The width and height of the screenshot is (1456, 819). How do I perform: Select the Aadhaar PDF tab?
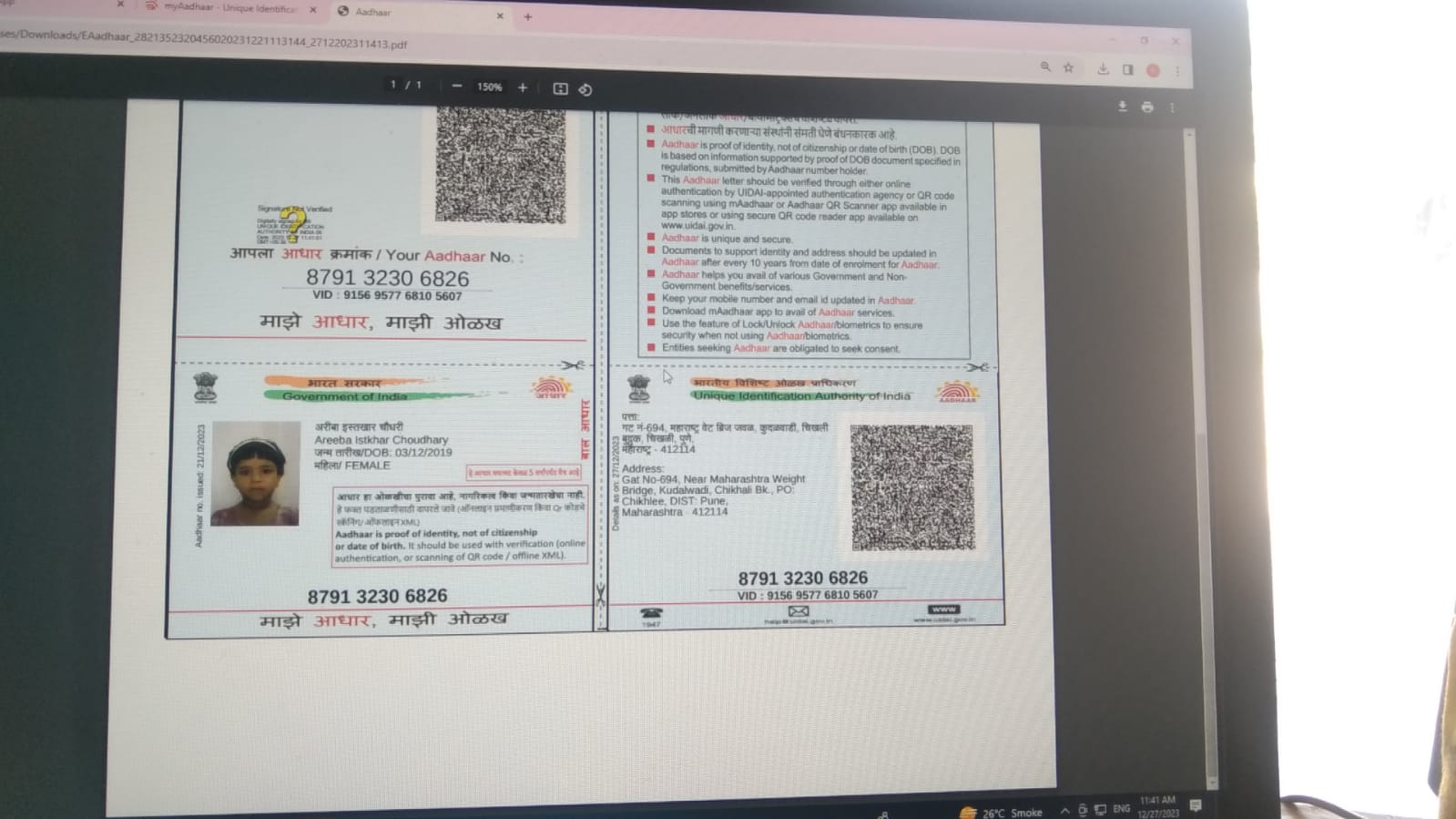[x=419, y=13]
